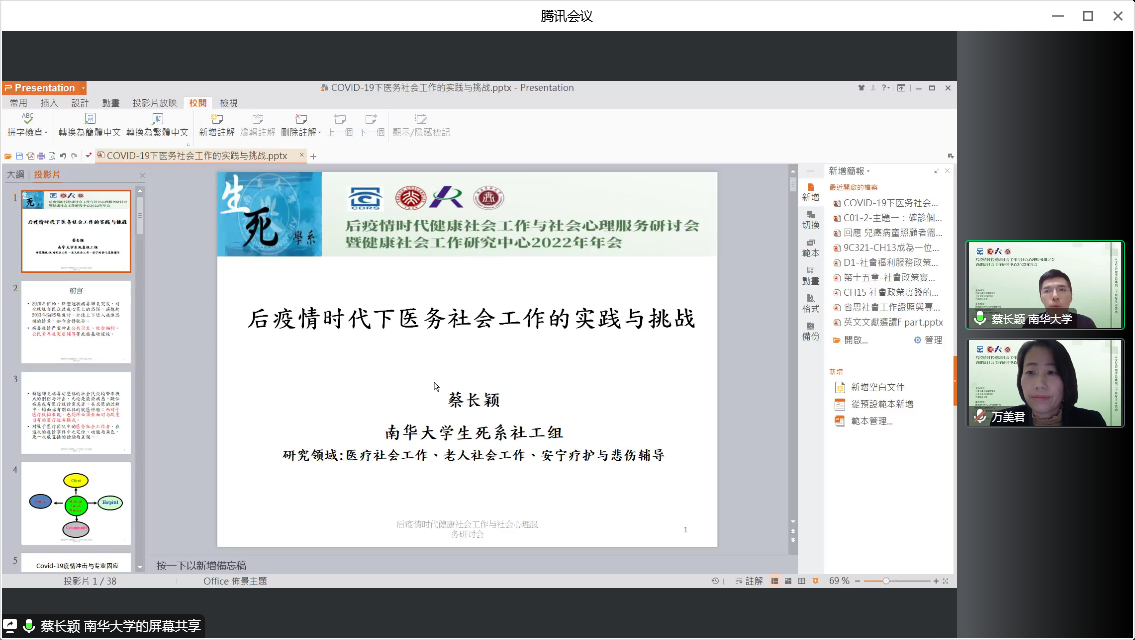This screenshot has height=640, width=1135.
Task: Open the 格式 format side panel icon
Action: pyautogui.click(x=810, y=302)
